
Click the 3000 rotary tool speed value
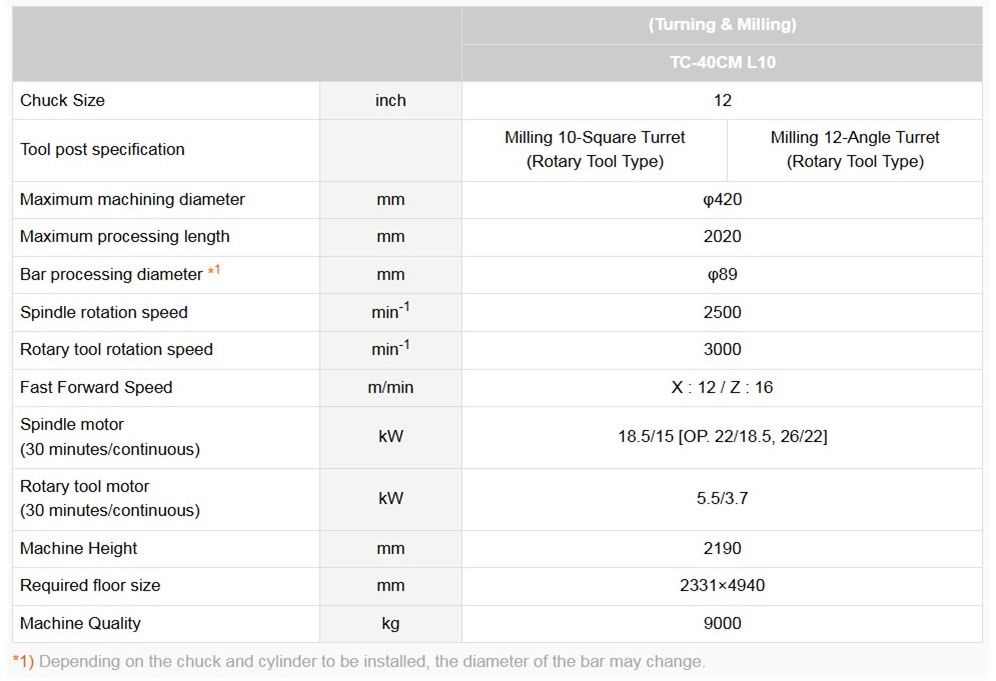pyautogui.click(x=722, y=349)
